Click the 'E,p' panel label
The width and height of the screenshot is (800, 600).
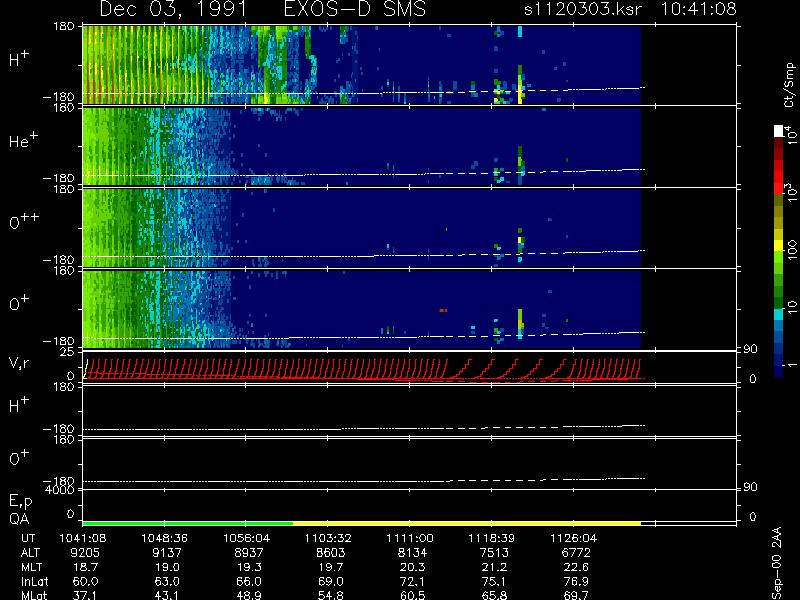20,502
